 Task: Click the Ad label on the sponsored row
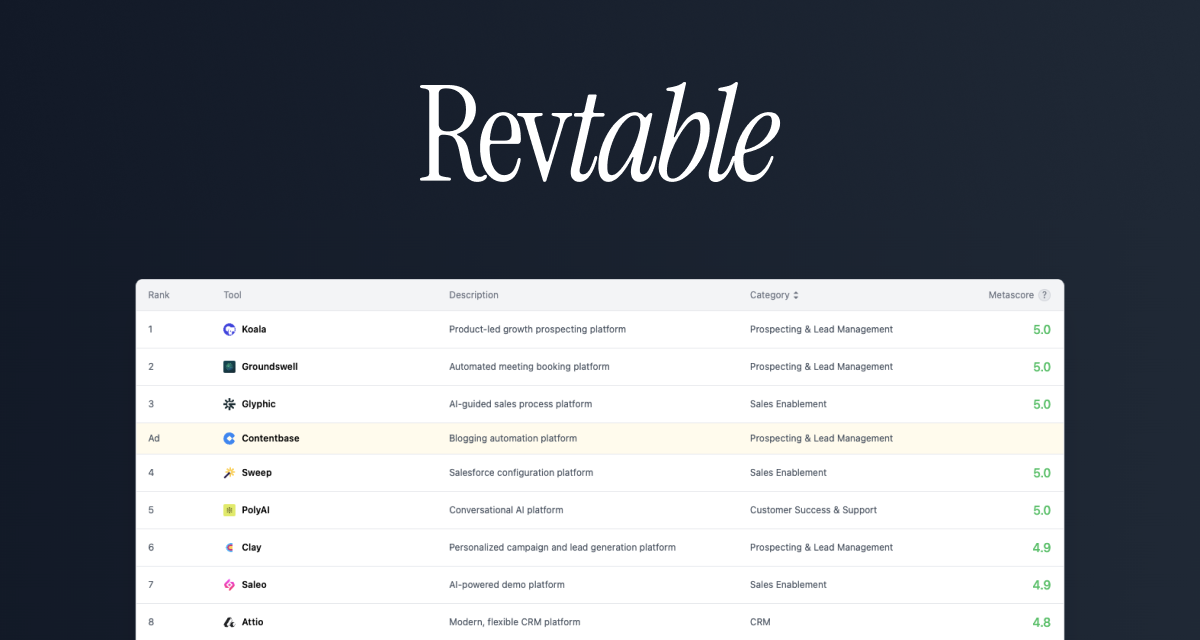pyautogui.click(x=153, y=438)
